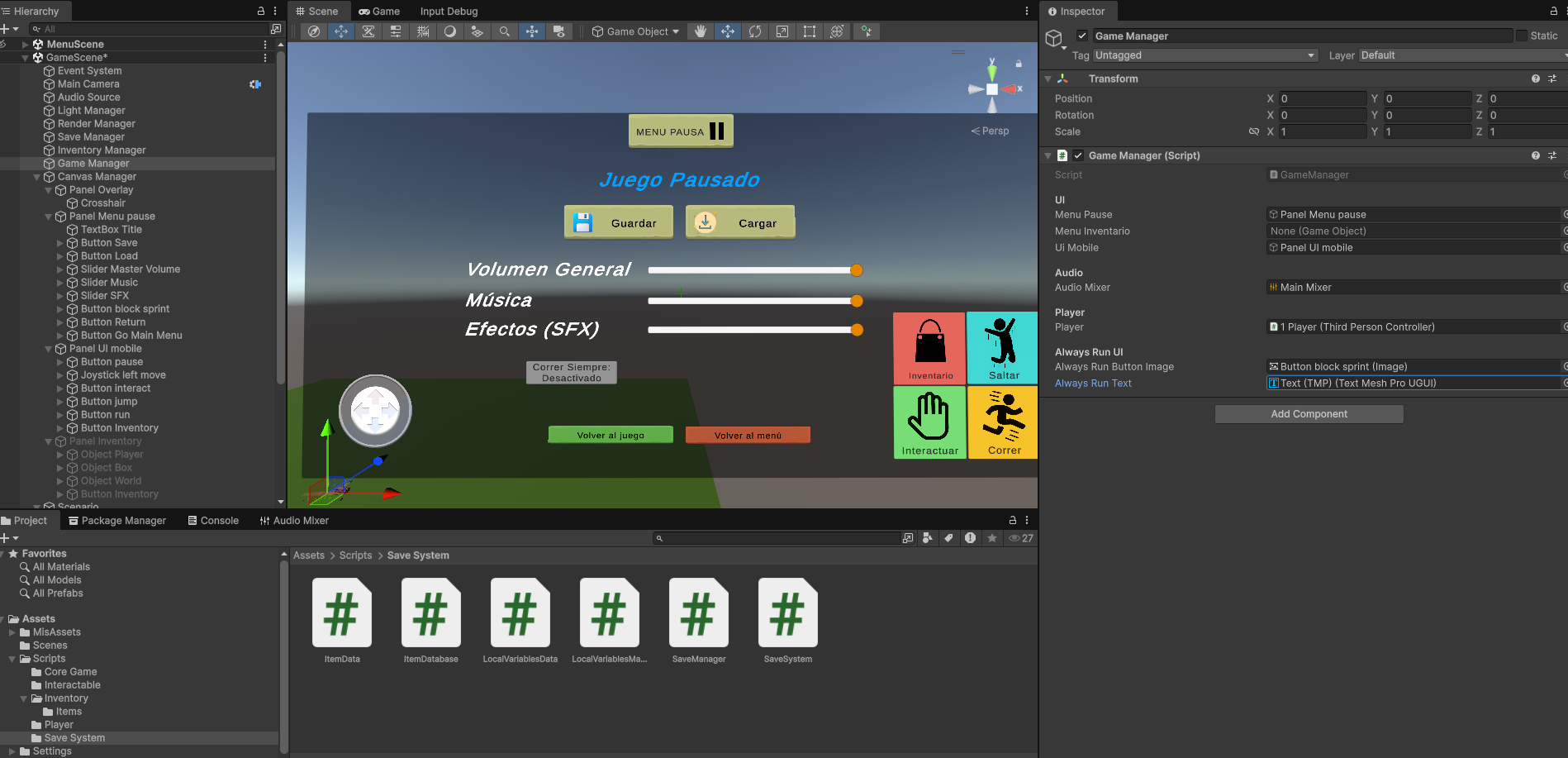Select the ItemDatabase script icon
Screen dimensions: 1568x758
point(431,613)
